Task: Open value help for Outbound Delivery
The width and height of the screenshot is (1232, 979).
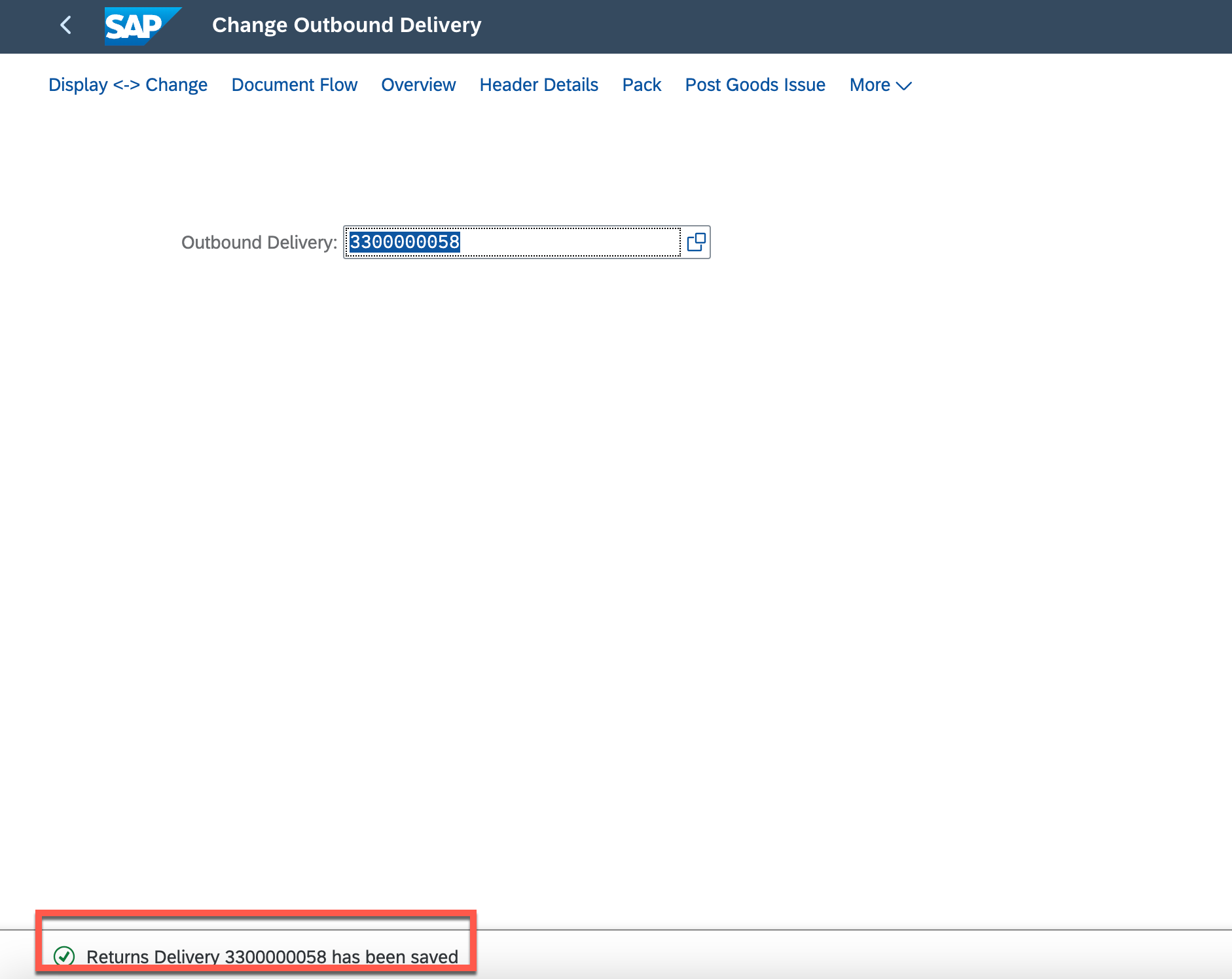Action: click(x=696, y=242)
